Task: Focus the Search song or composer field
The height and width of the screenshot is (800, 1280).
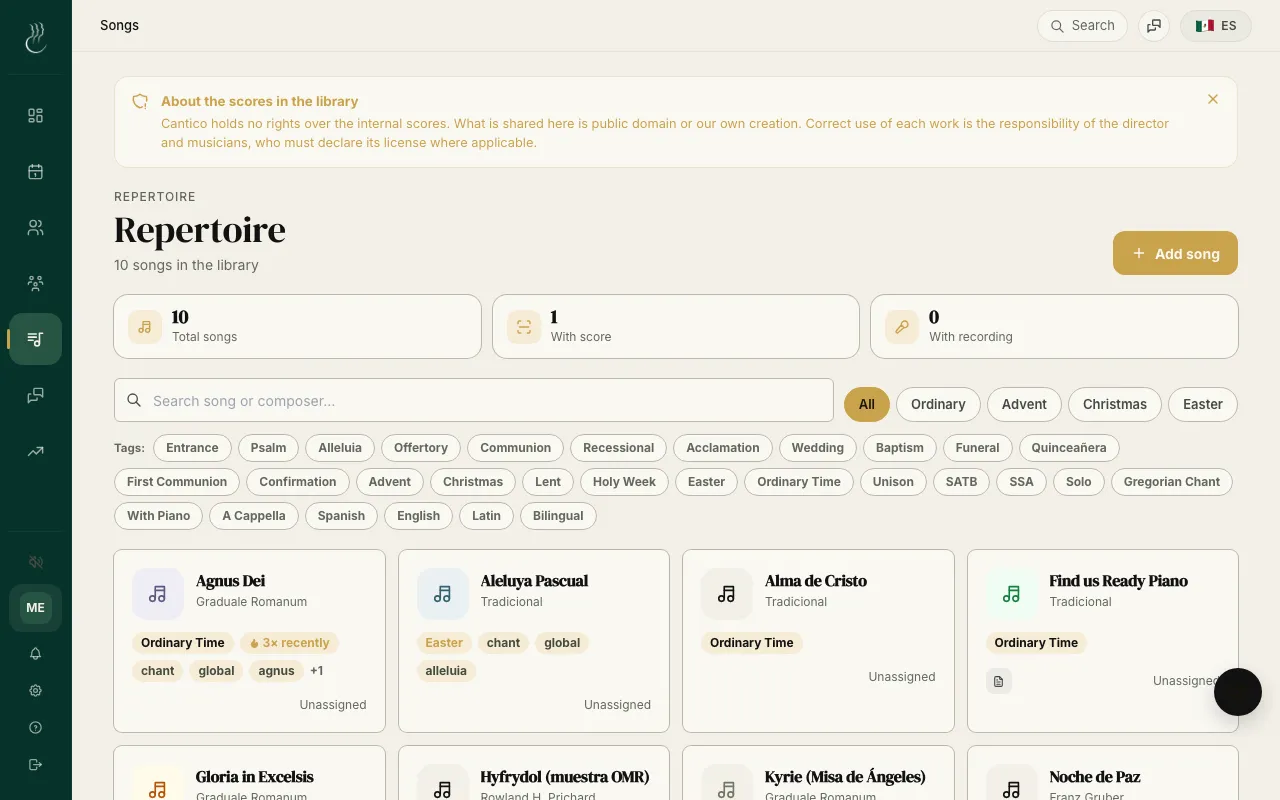Action: pyautogui.click(x=474, y=401)
